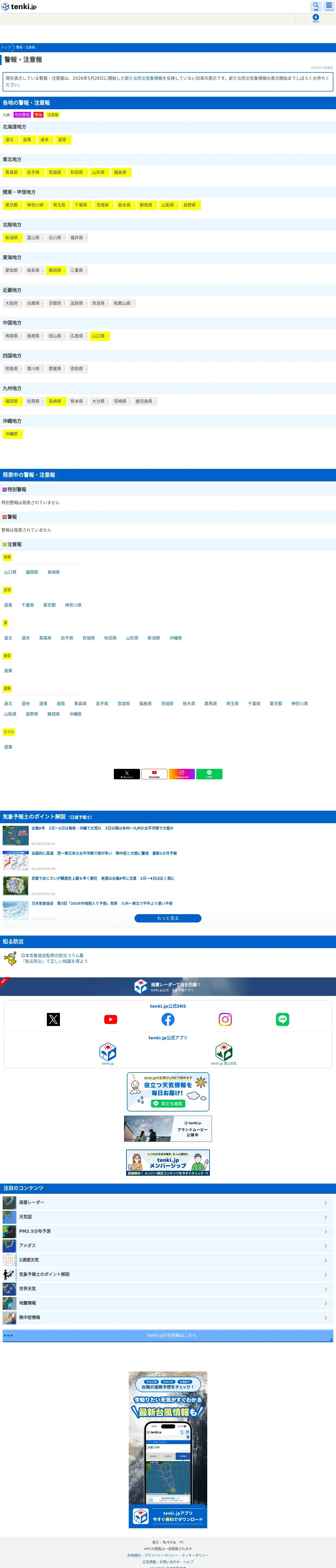
Task: Go to トップ in the breadcrumb
Action: tap(6, 48)
